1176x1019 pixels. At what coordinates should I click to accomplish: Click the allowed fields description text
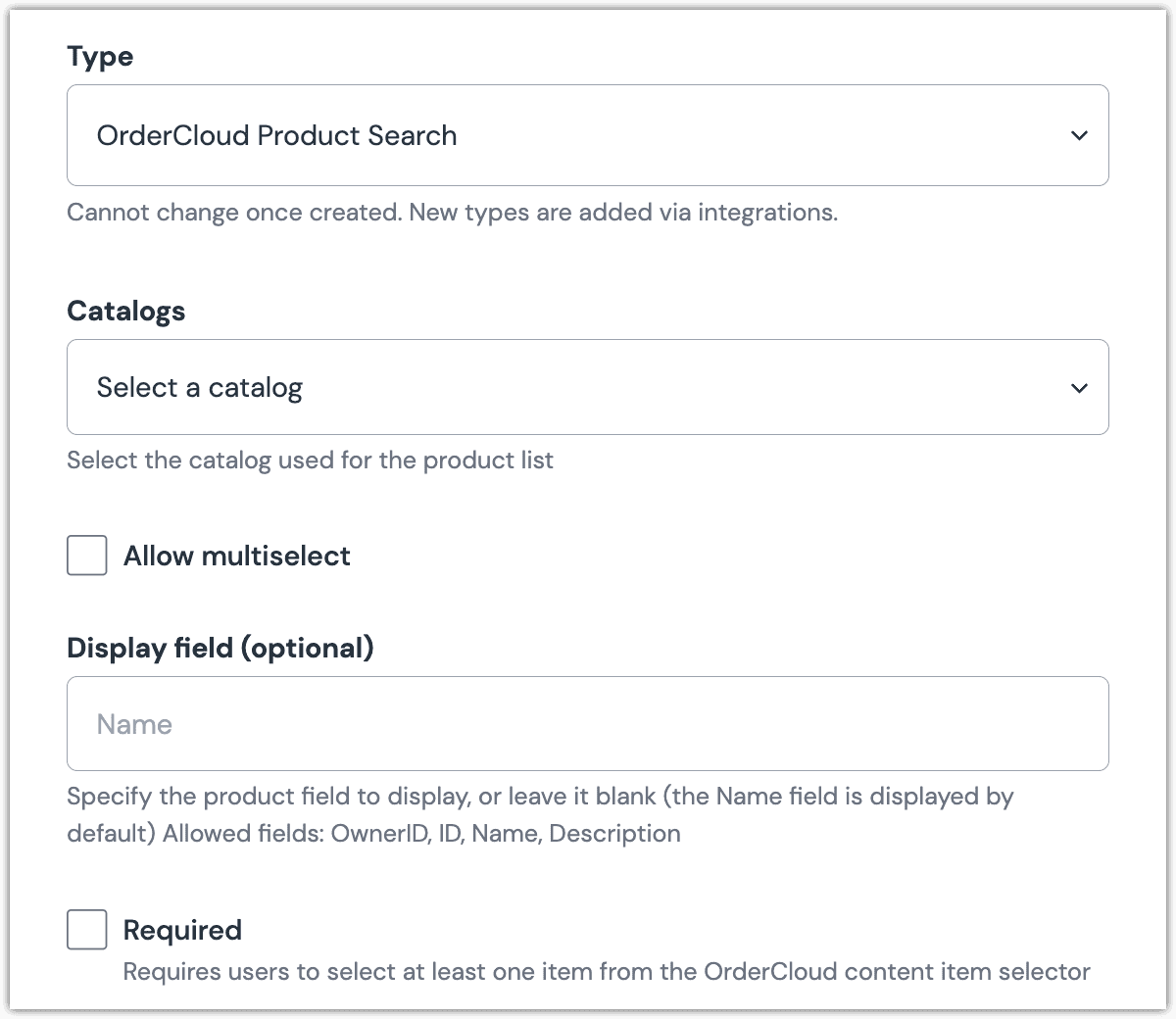[539, 814]
